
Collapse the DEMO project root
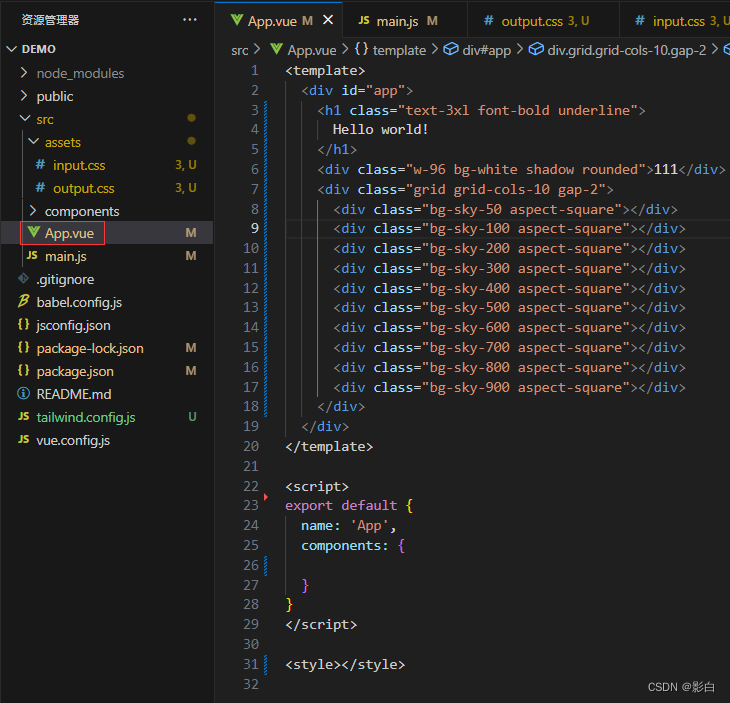[x=12, y=49]
